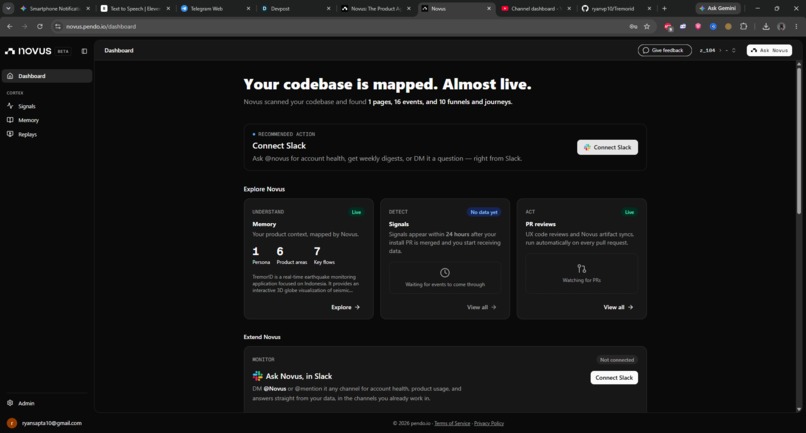Open Memory in the sidebar
Viewport: 806px width, 433px height.
(47, 120)
